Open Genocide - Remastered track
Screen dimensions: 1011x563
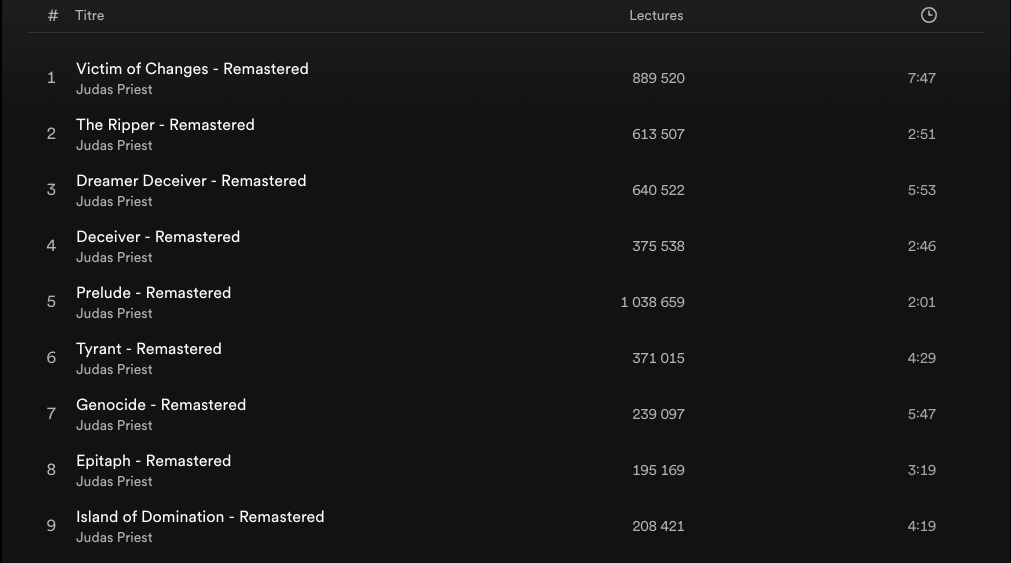(x=161, y=405)
